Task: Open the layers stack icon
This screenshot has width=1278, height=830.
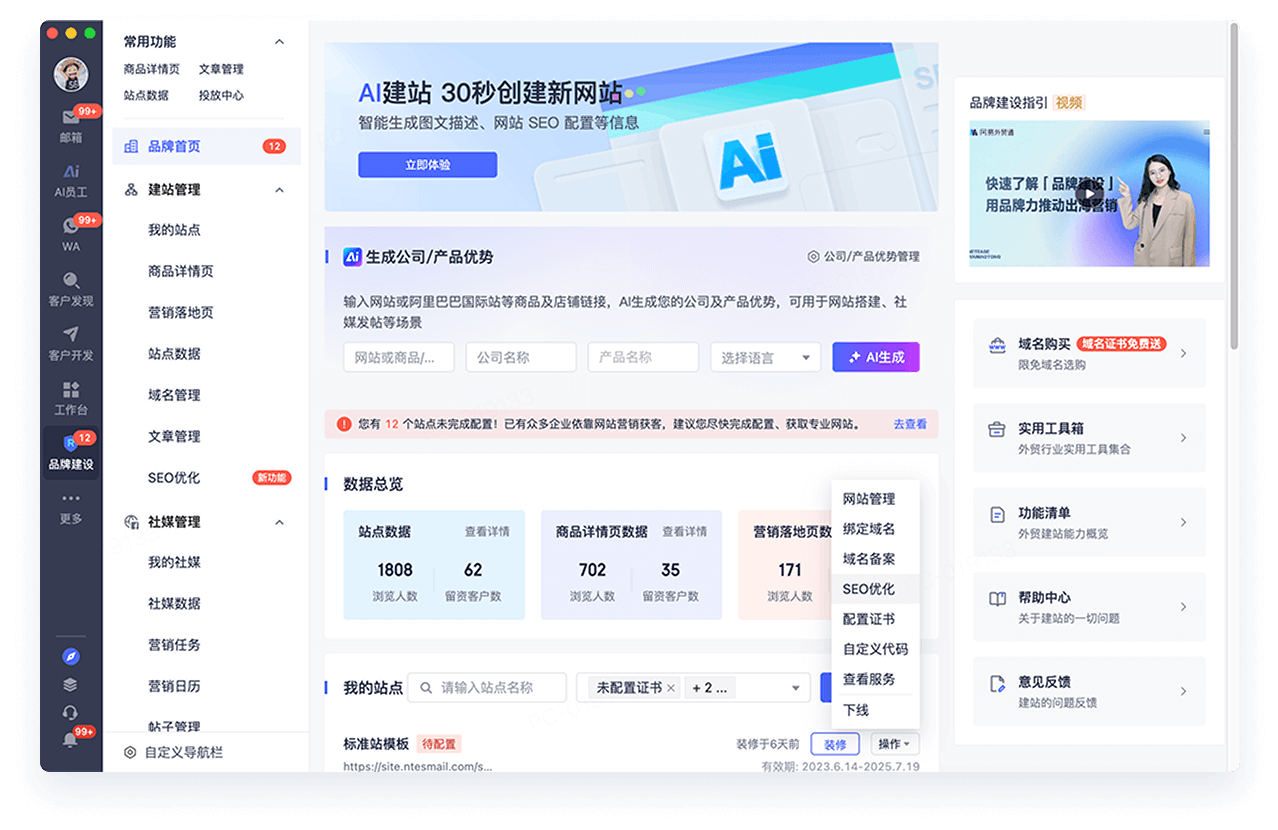Action: [x=71, y=684]
